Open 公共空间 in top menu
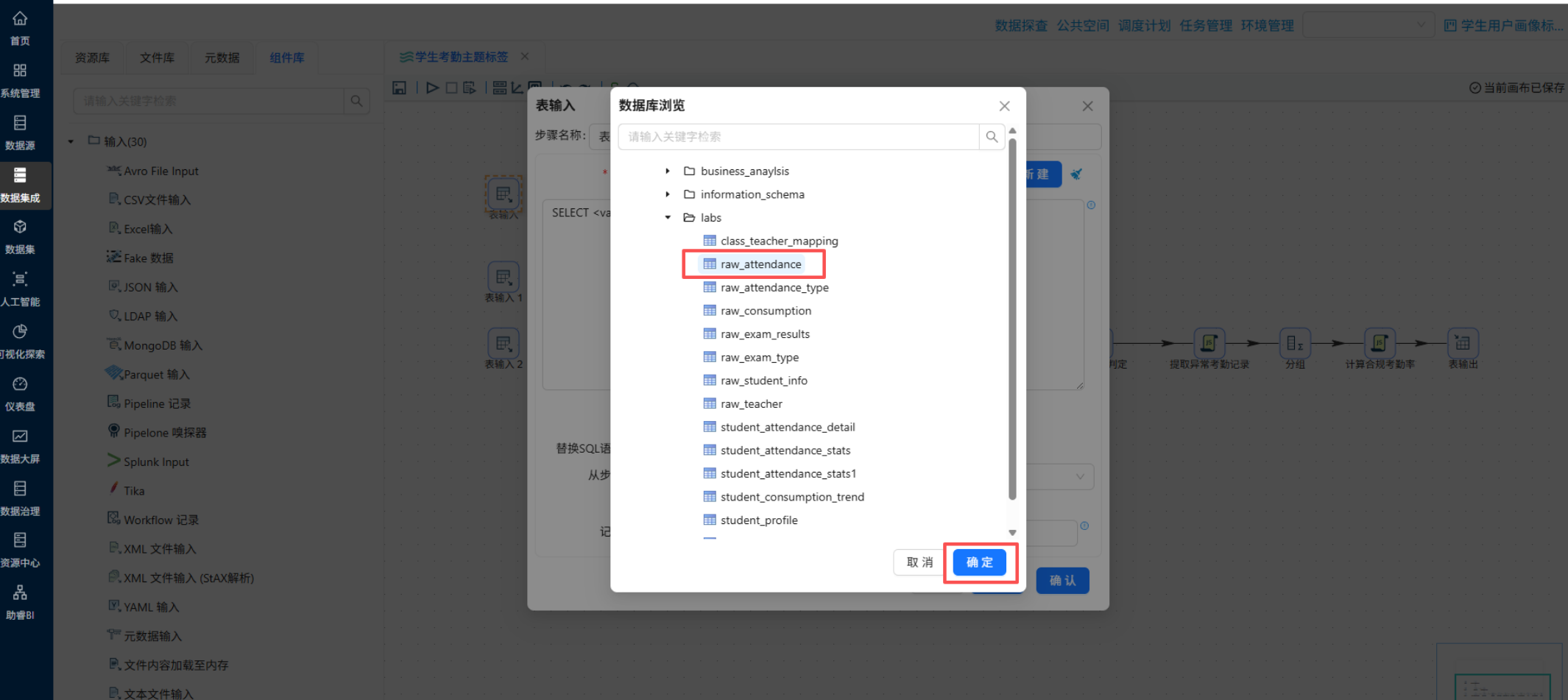The image size is (1568, 700). [x=1083, y=26]
